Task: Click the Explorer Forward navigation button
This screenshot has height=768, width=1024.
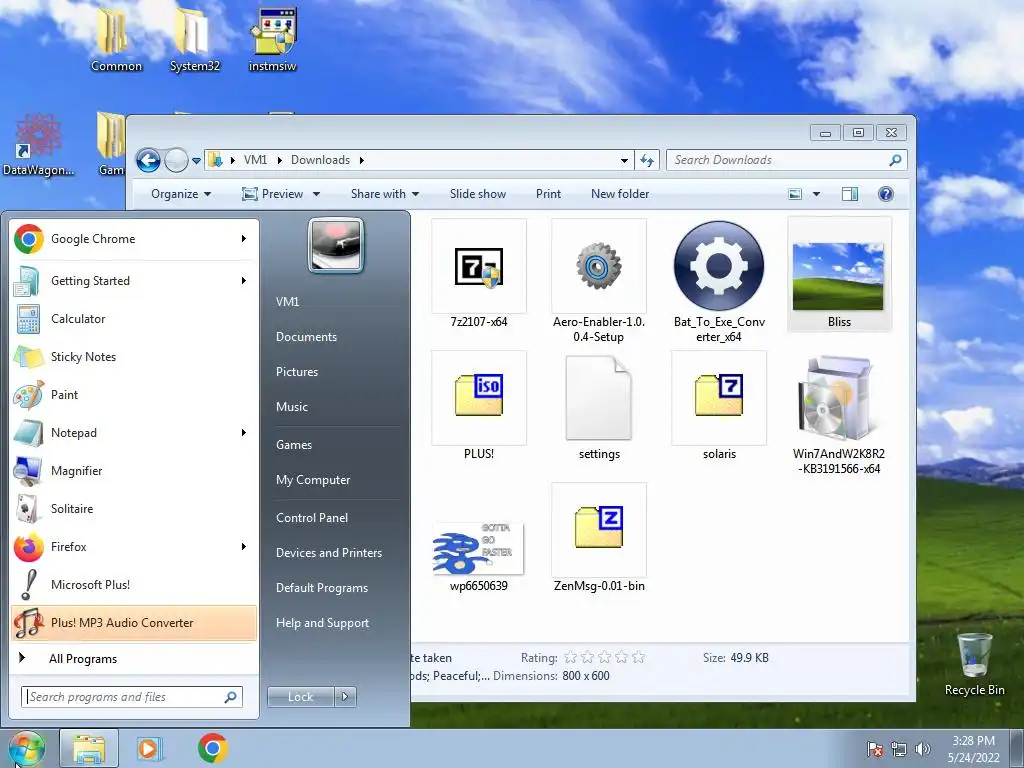Action: [176, 160]
